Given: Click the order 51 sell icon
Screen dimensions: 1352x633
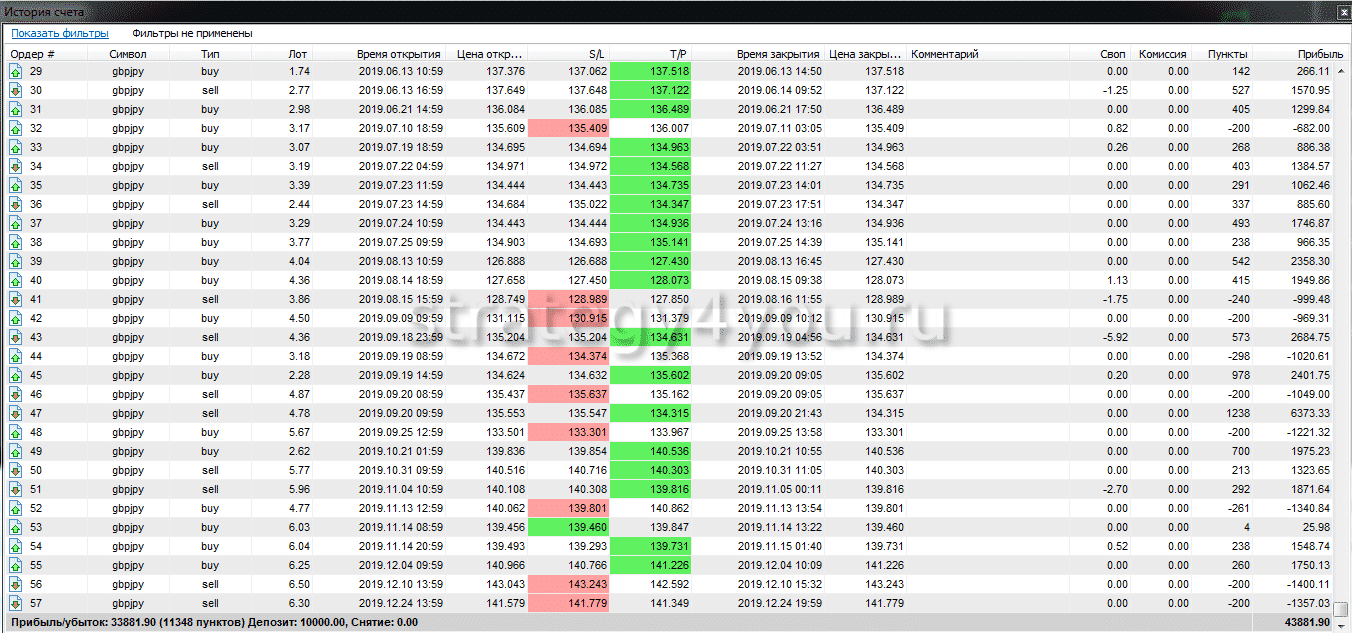Looking at the screenshot, I should (16, 489).
